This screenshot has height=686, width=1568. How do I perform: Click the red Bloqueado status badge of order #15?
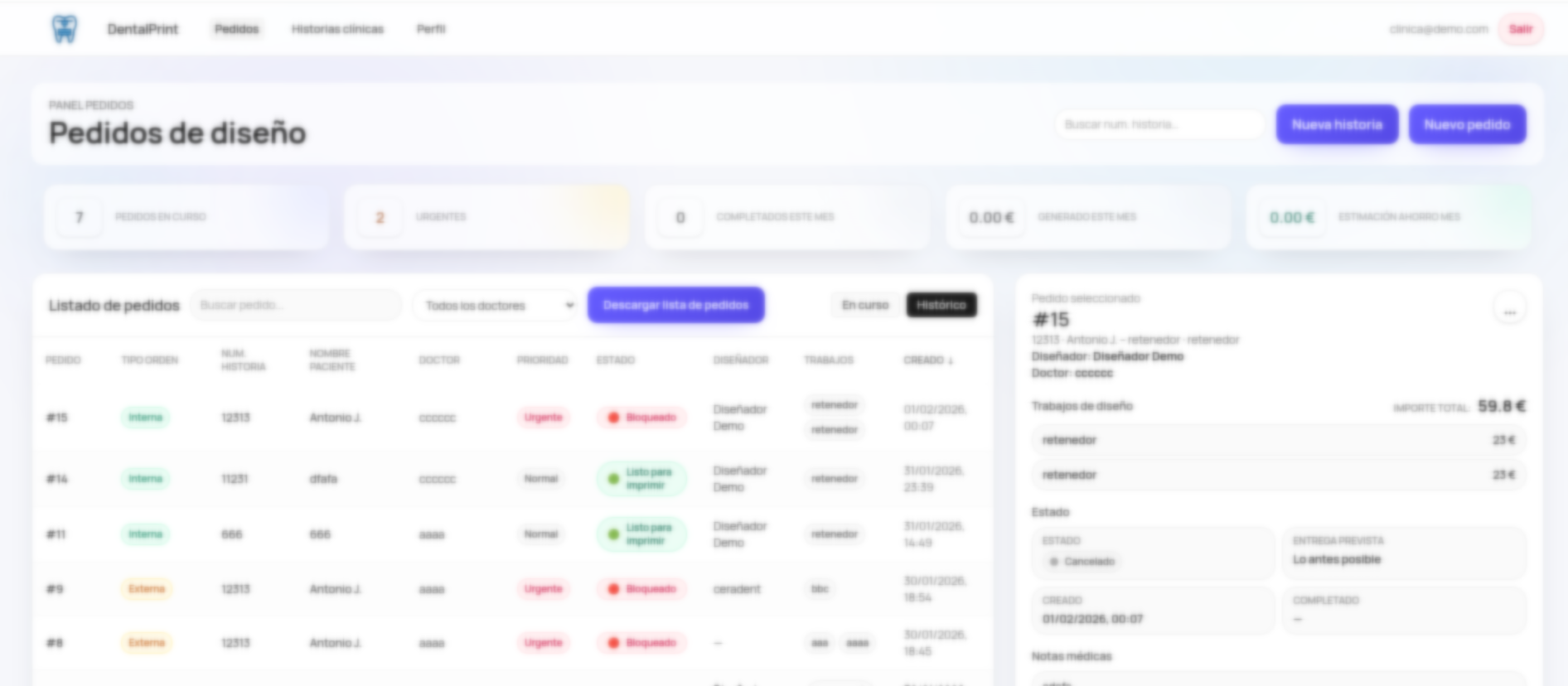click(642, 418)
